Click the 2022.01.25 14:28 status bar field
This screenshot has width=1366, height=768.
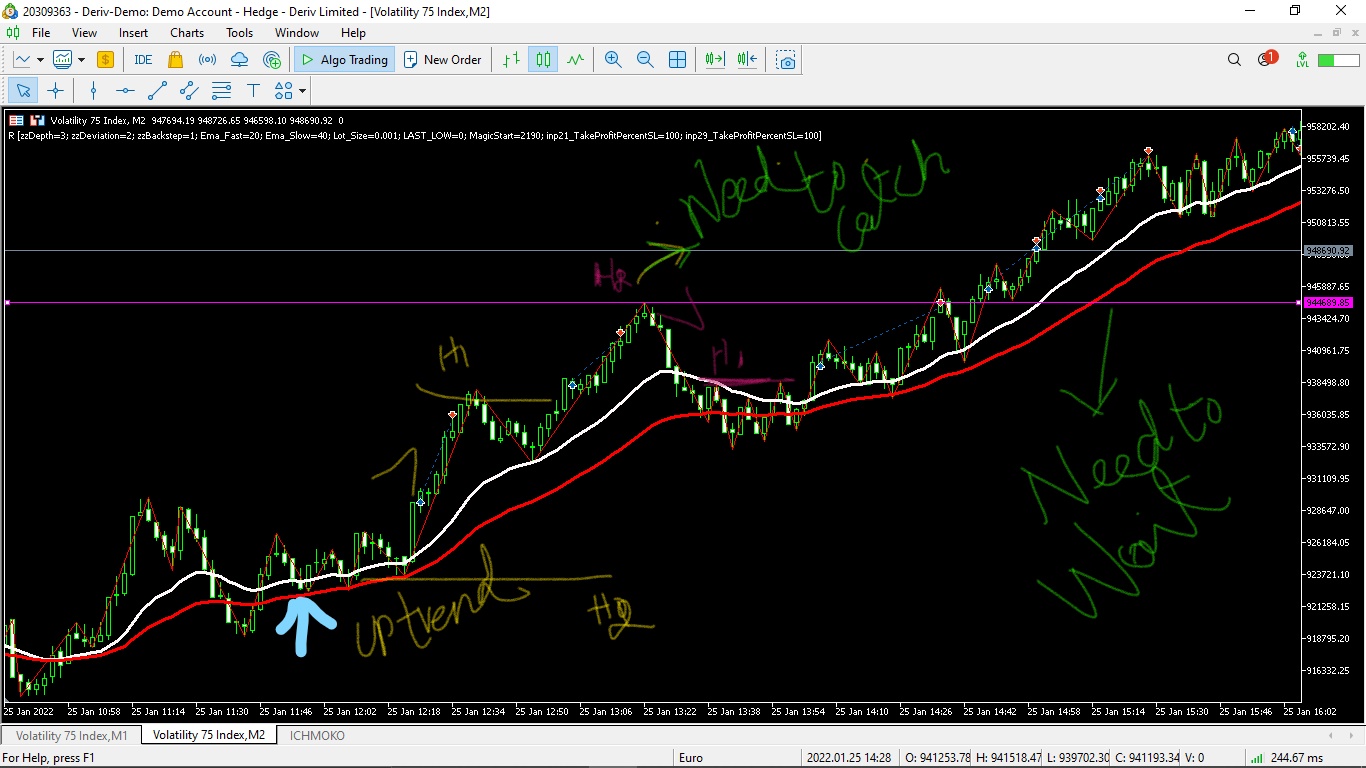(x=848, y=758)
